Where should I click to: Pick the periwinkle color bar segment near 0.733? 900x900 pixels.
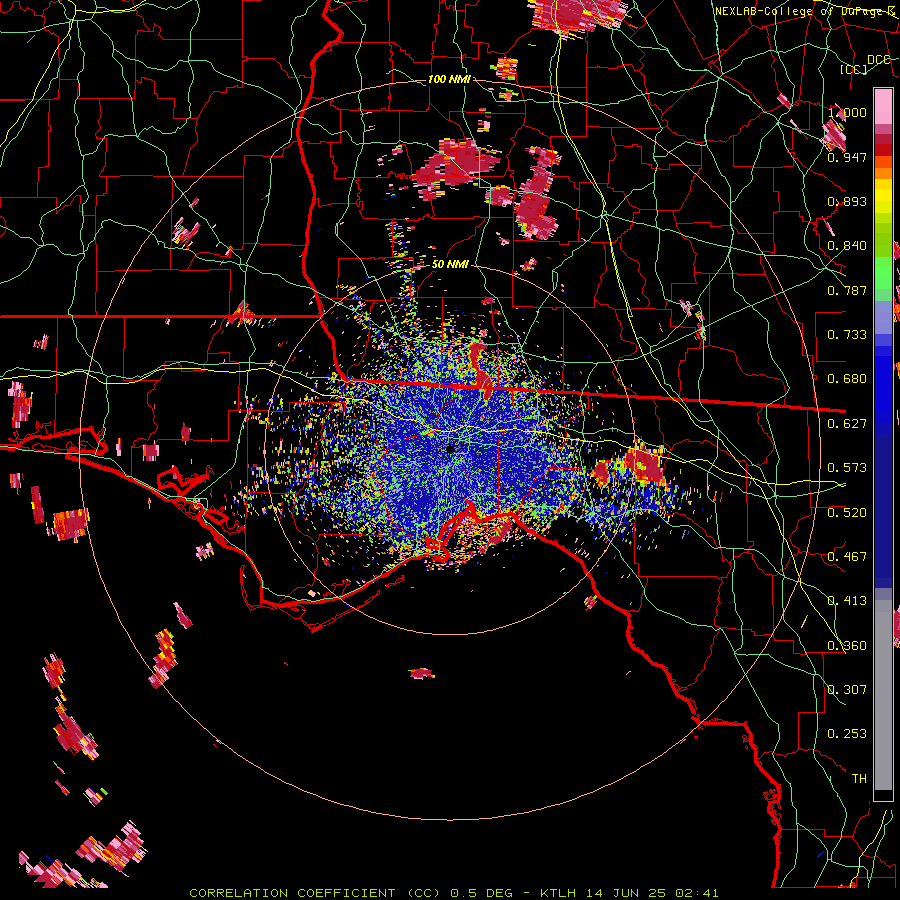point(883,317)
